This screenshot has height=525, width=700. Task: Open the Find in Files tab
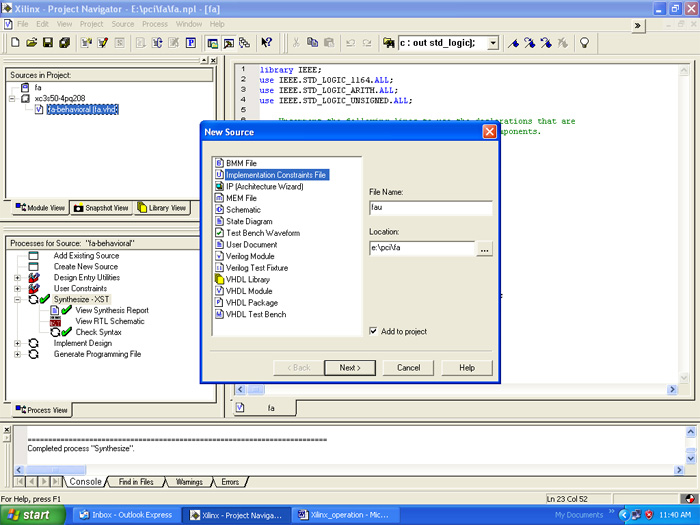[x=136, y=482]
